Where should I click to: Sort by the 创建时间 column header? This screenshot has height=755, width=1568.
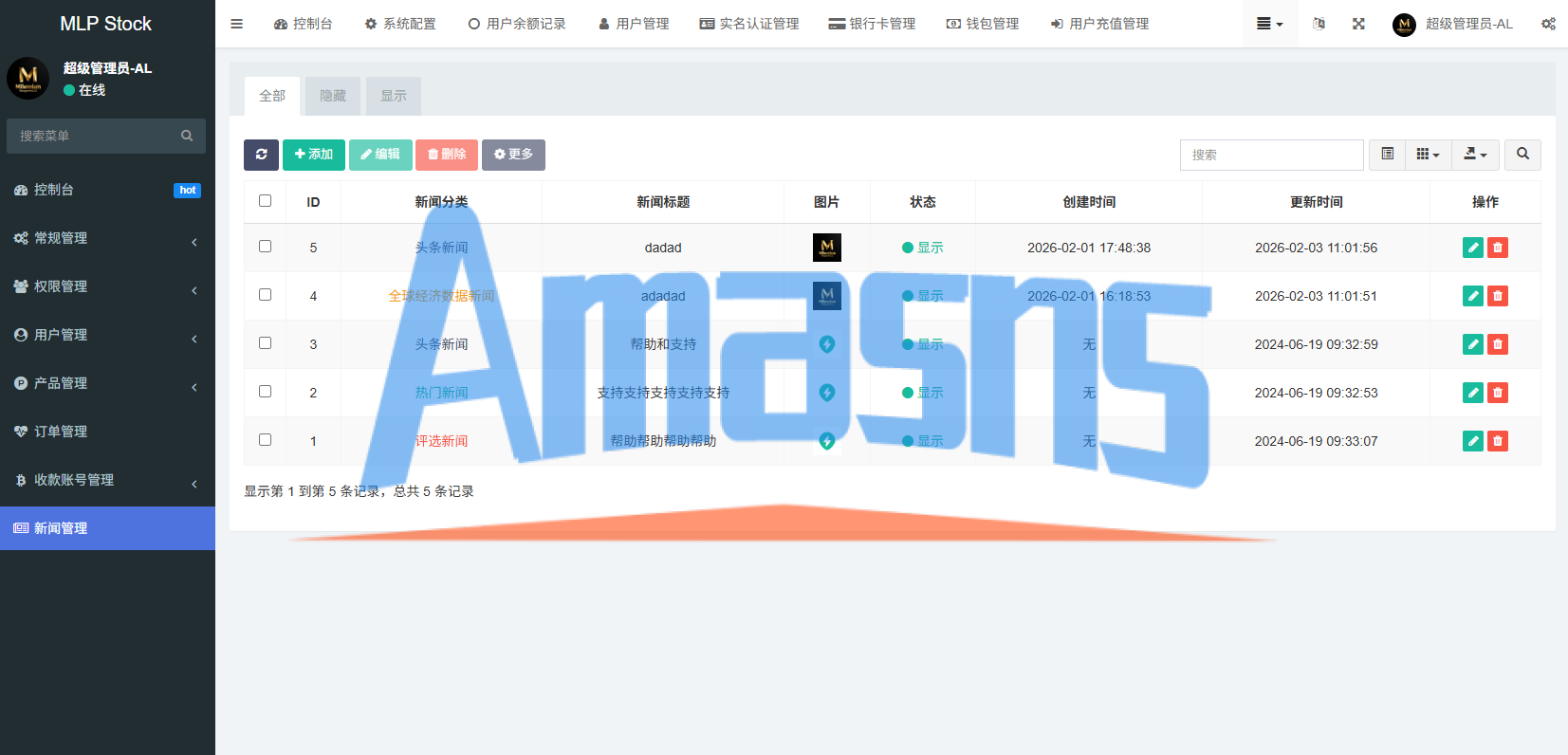click(1089, 202)
